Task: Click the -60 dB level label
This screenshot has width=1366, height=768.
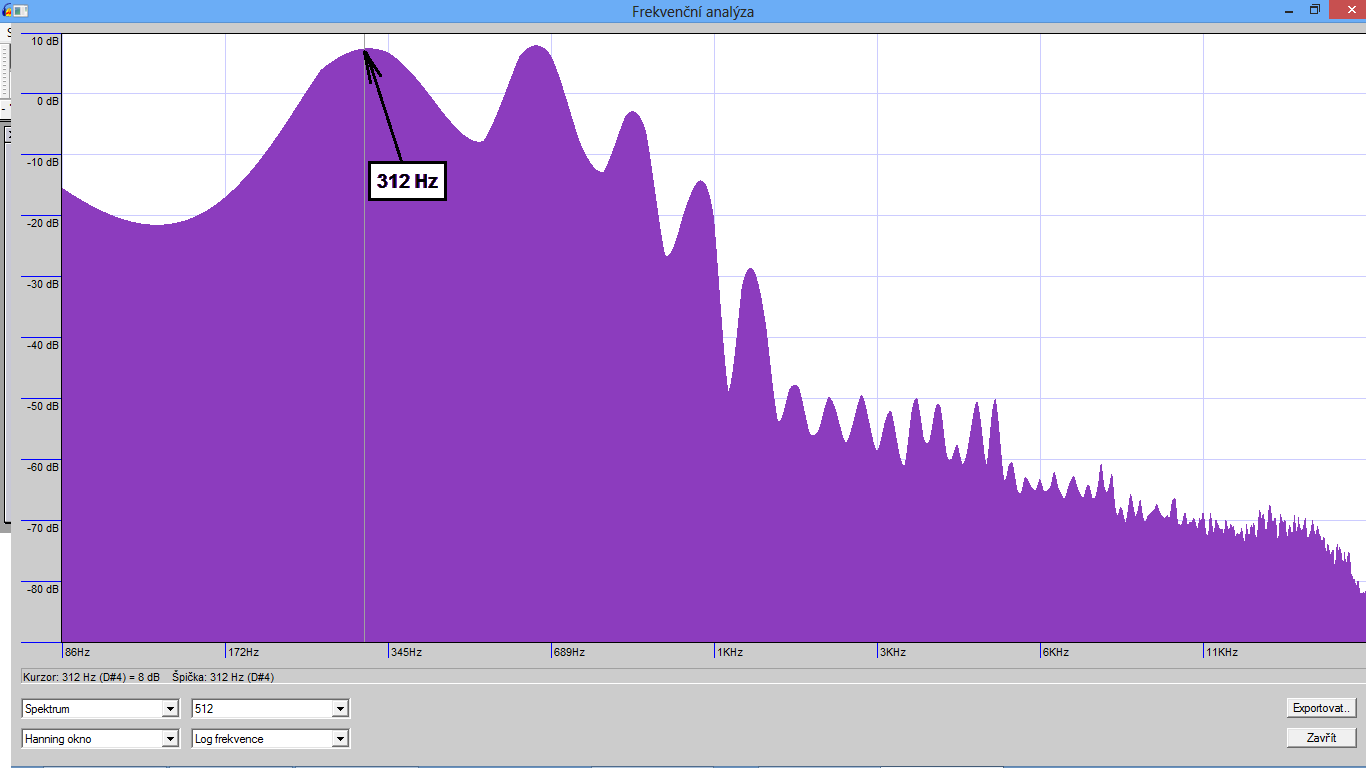Action: [x=43, y=467]
